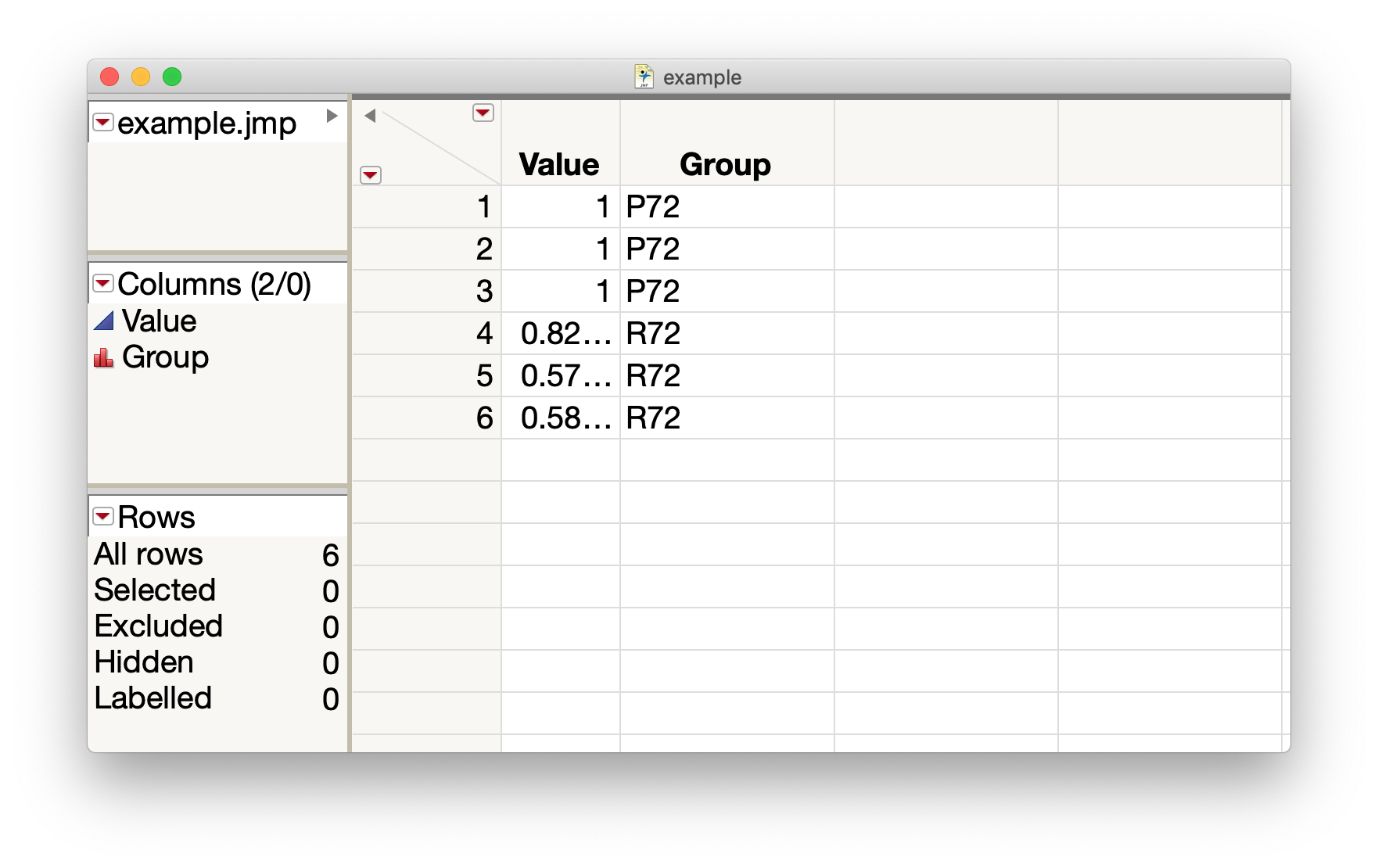Click the JMP document icon in the title bar

click(x=641, y=77)
